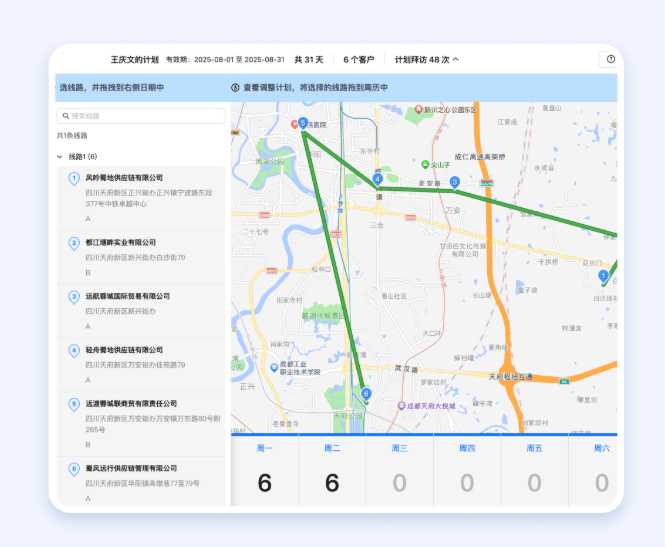Click address 四川天府新区新兴街办白沙街79
Viewport: 665px width, 547px height.
point(135,257)
